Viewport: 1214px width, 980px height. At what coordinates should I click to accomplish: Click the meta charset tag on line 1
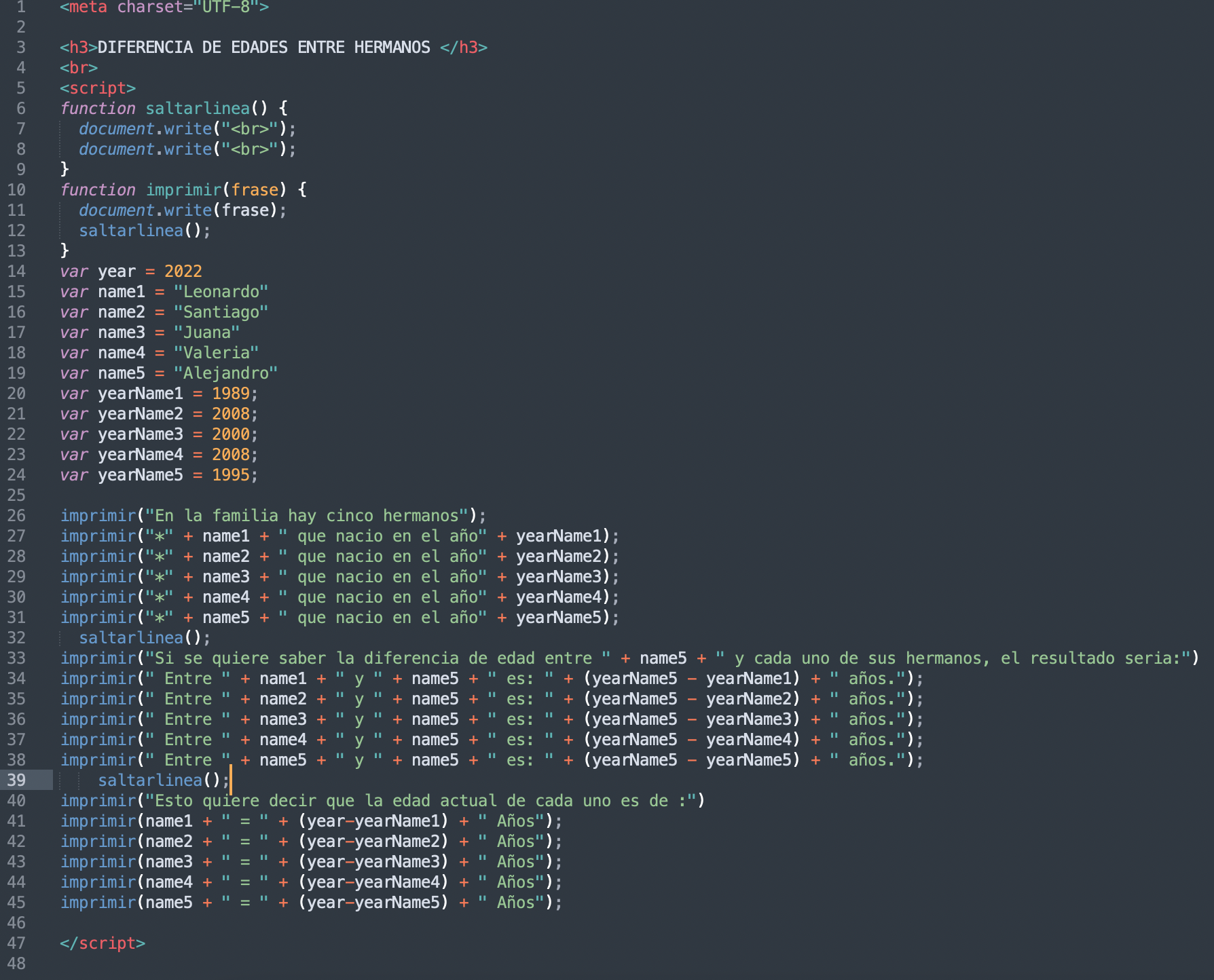tap(164, 7)
